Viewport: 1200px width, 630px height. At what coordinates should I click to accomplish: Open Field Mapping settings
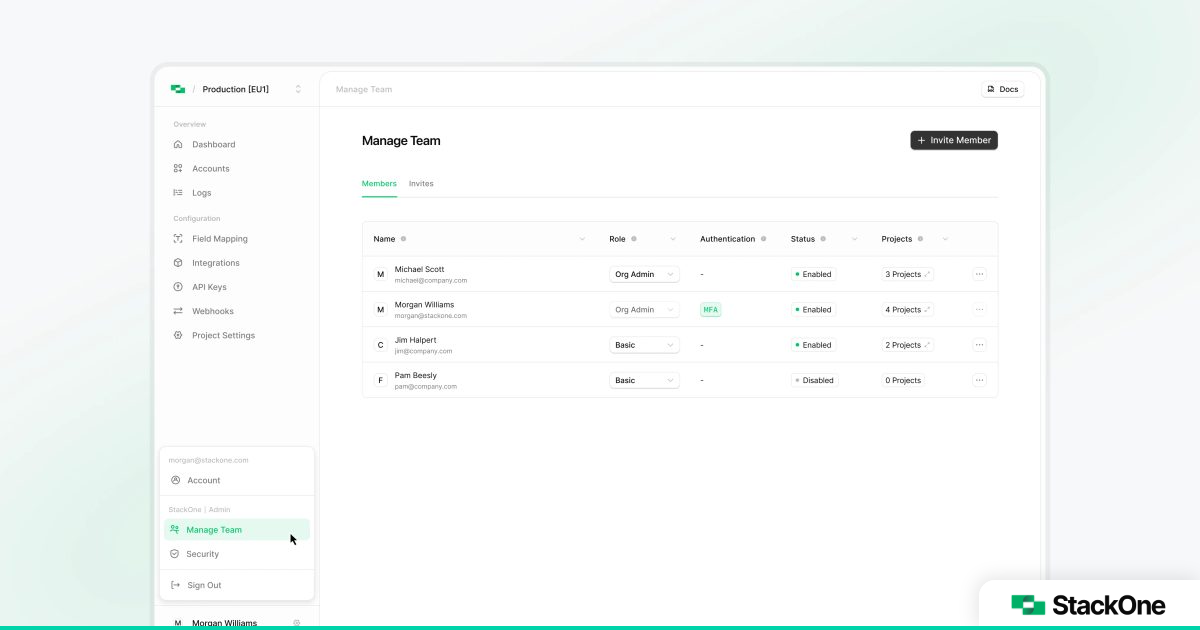click(x=219, y=239)
